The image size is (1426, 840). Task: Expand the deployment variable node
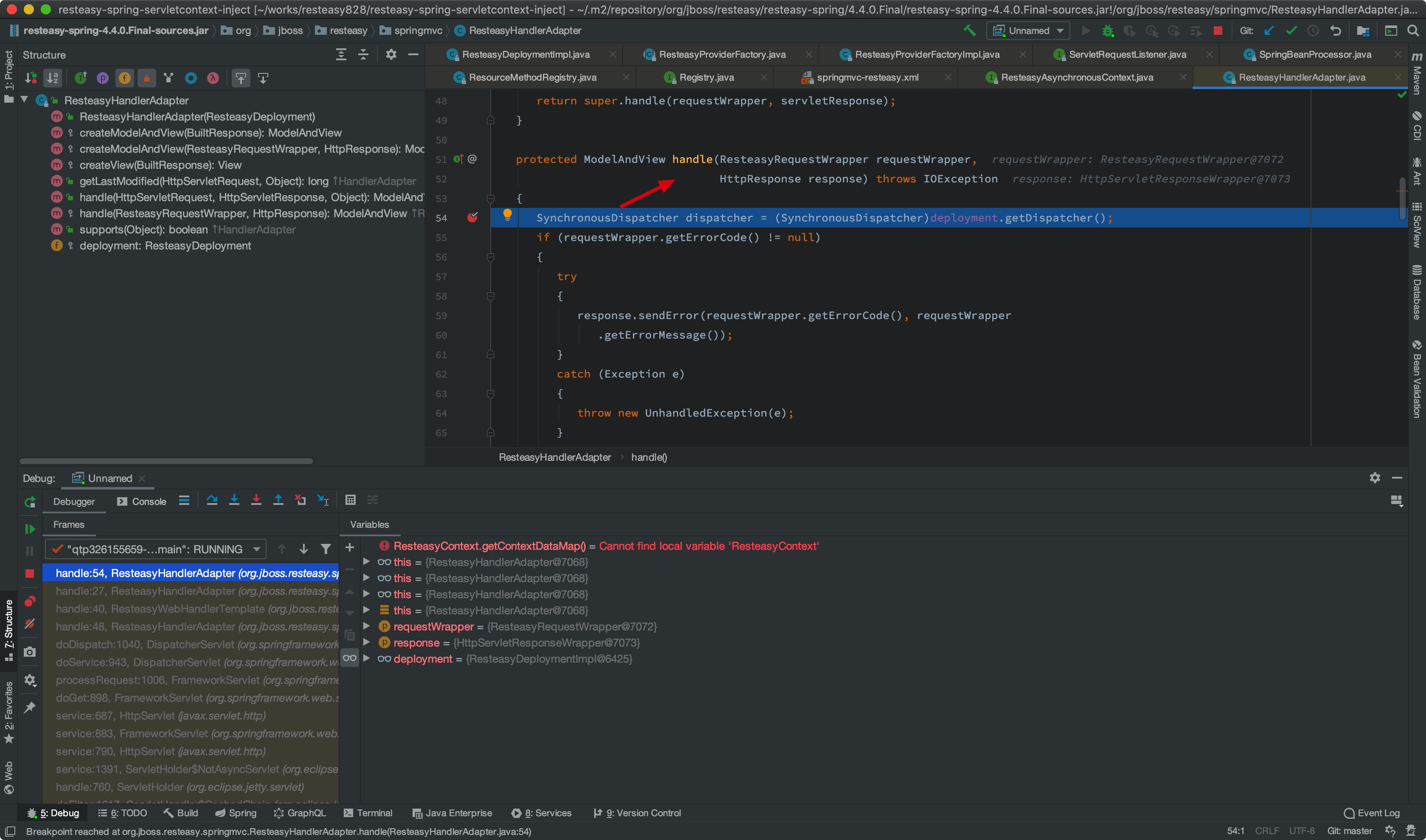(366, 658)
